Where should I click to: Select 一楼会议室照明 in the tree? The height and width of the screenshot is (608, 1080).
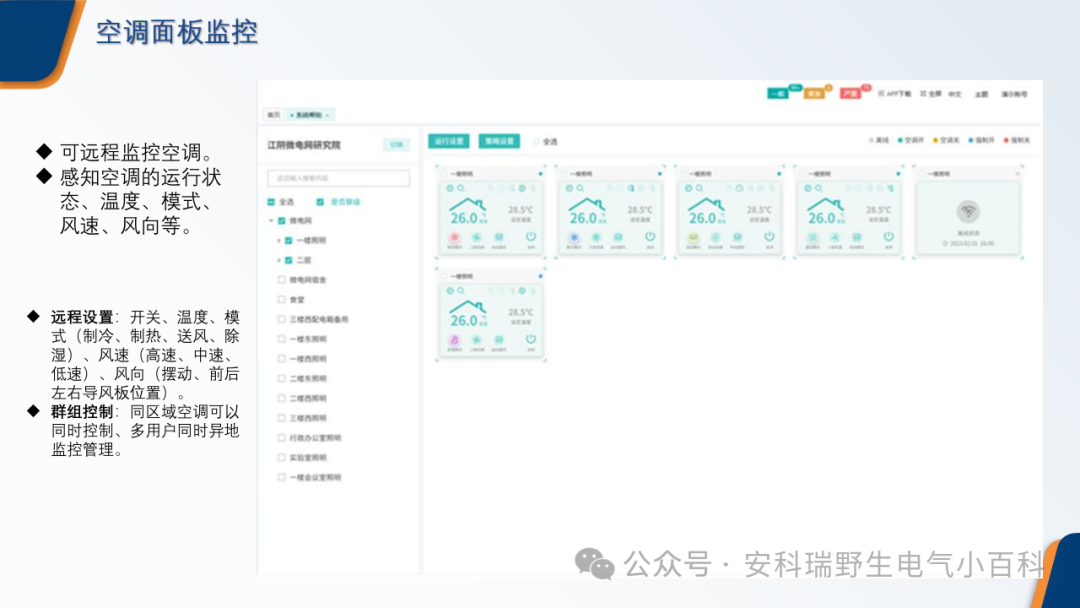click(x=315, y=477)
